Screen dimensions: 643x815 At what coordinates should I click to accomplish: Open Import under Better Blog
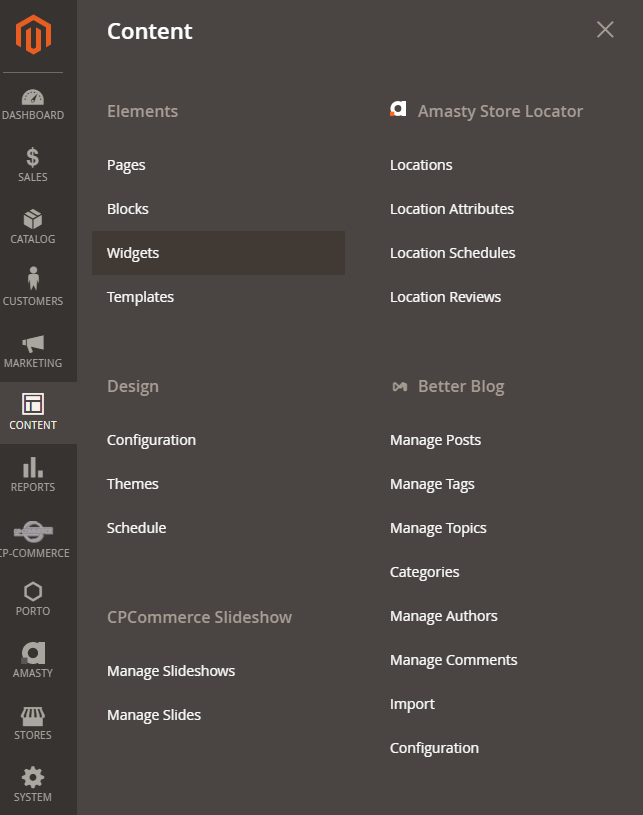(x=412, y=704)
